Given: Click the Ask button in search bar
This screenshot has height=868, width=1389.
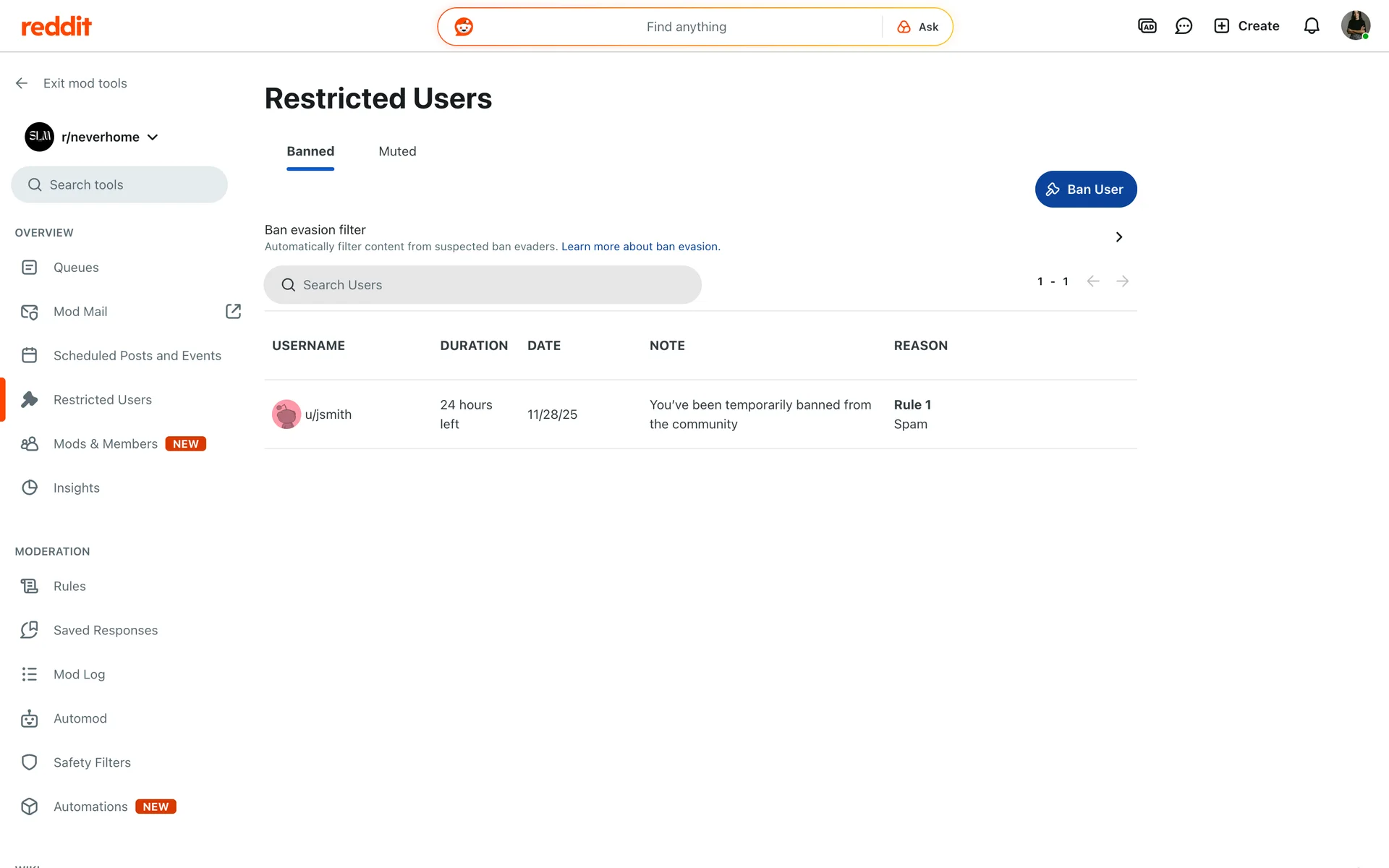Looking at the screenshot, I should [x=917, y=27].
